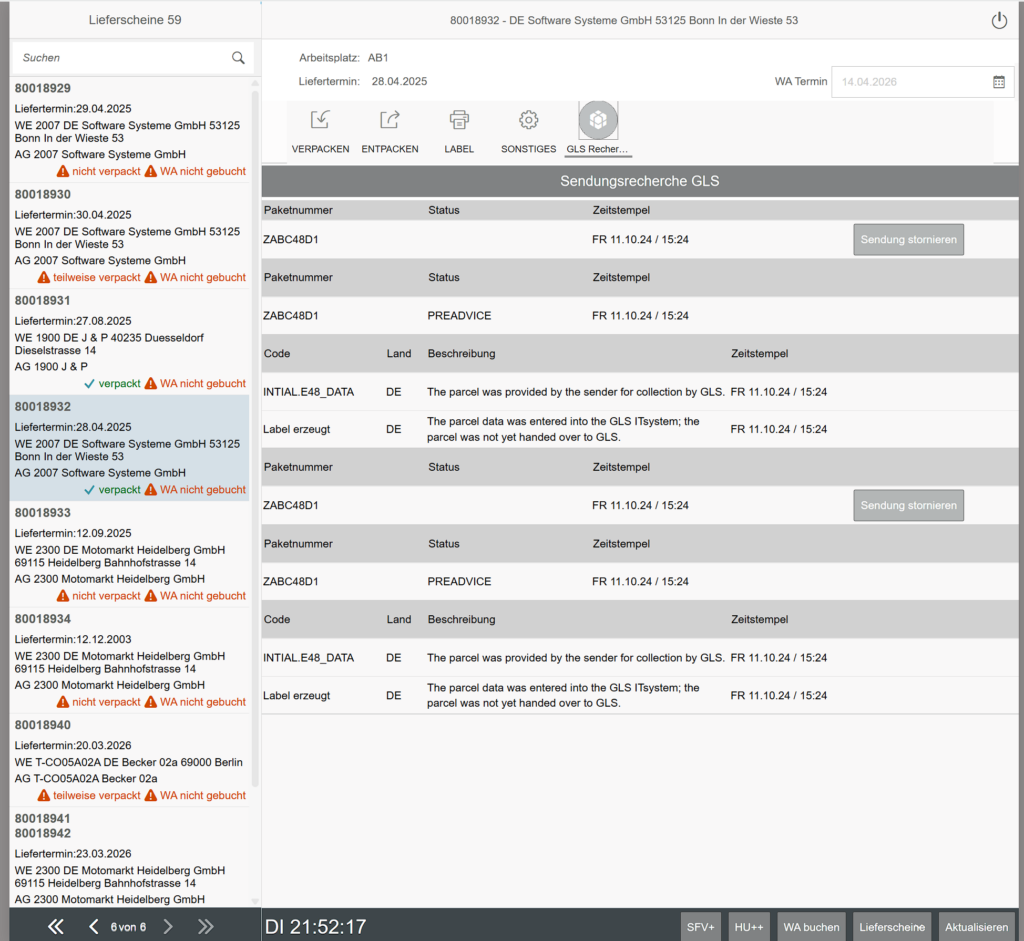
Task: Open the Lieferscheine view button
Action: 891,927
